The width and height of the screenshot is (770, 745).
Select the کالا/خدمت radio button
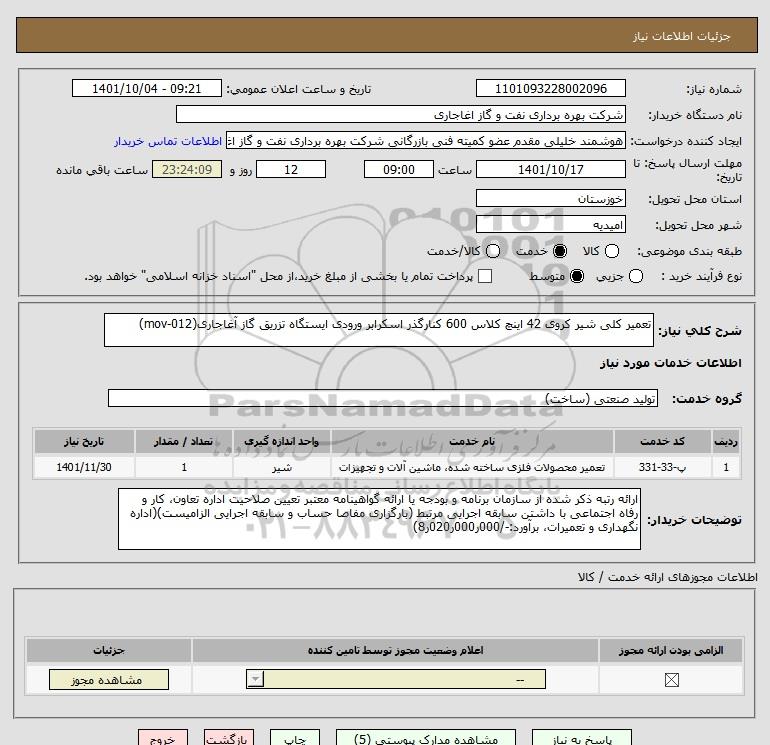point(493,251)
